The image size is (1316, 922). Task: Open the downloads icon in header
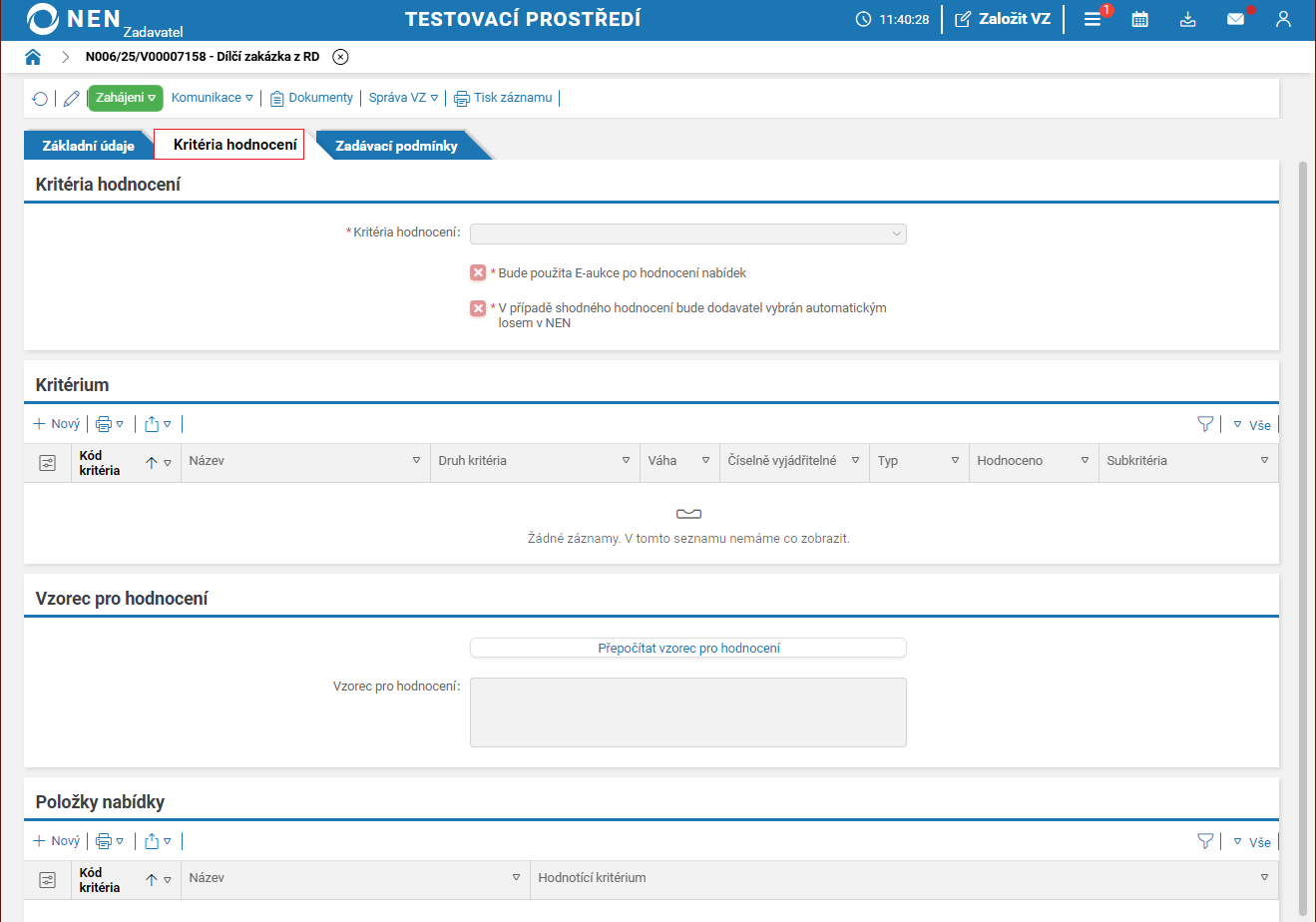point(1187,19)
